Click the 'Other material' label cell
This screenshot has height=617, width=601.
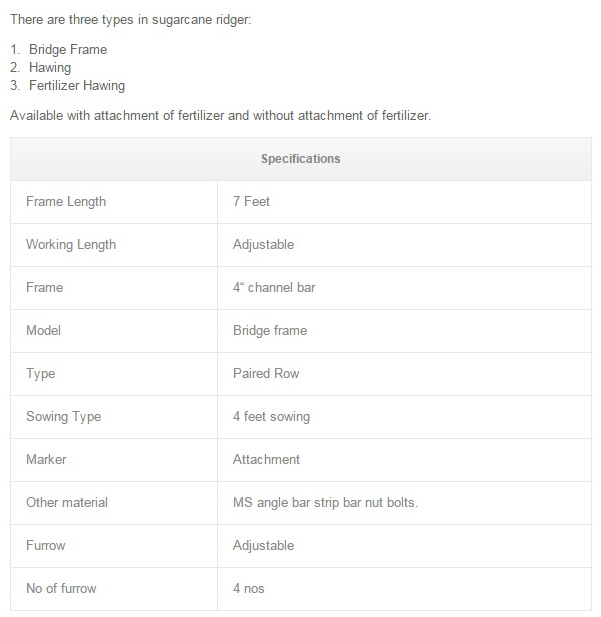pos(67,502)
